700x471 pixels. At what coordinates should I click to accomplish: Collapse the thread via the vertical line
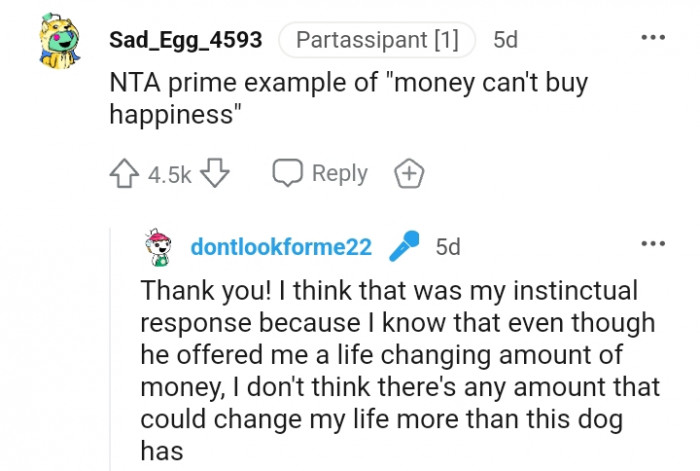(x=108, y=350)
